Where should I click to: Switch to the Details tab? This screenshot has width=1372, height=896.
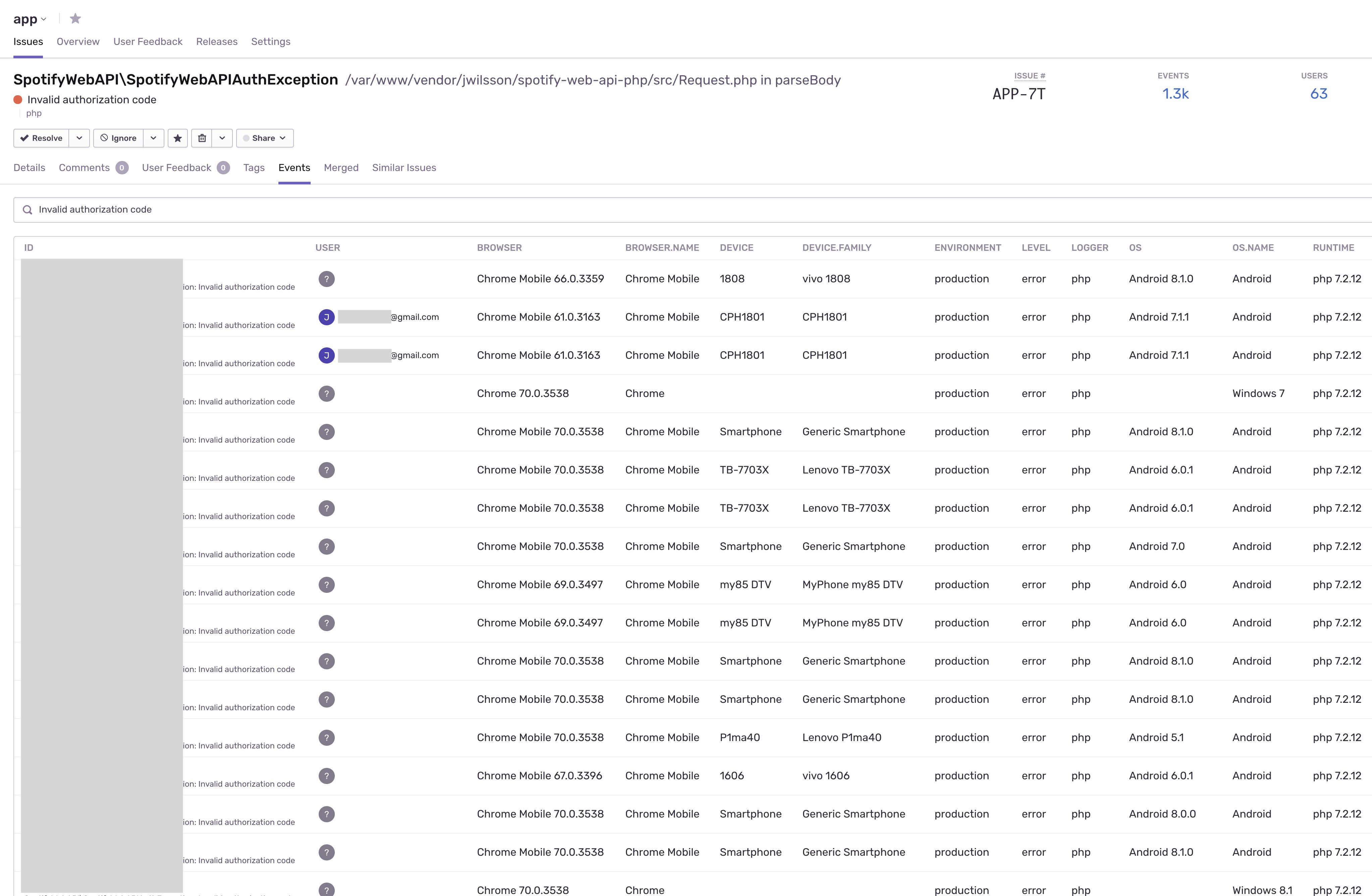click(29, 168)
